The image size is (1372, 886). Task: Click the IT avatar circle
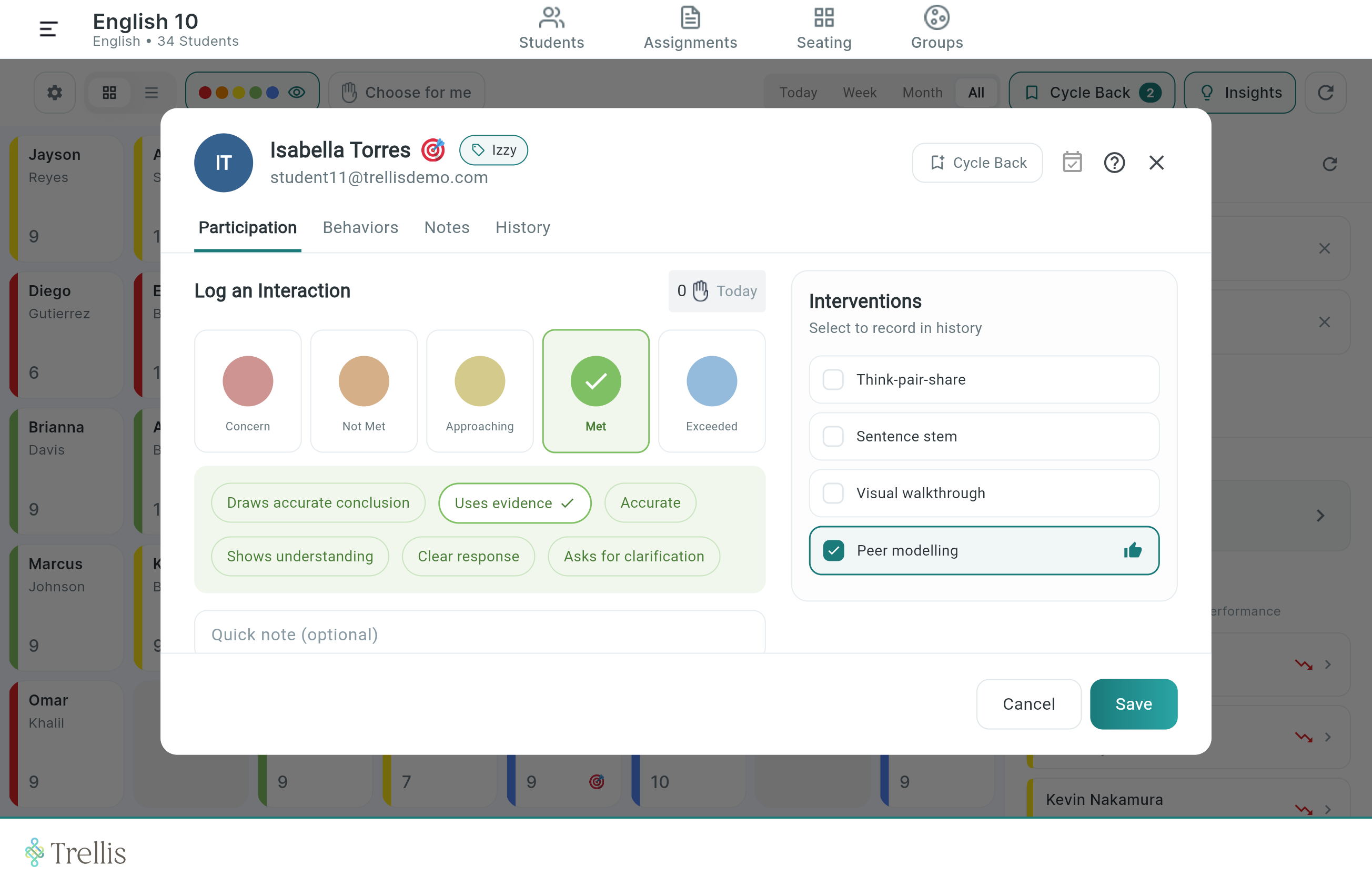coord(223,163)
